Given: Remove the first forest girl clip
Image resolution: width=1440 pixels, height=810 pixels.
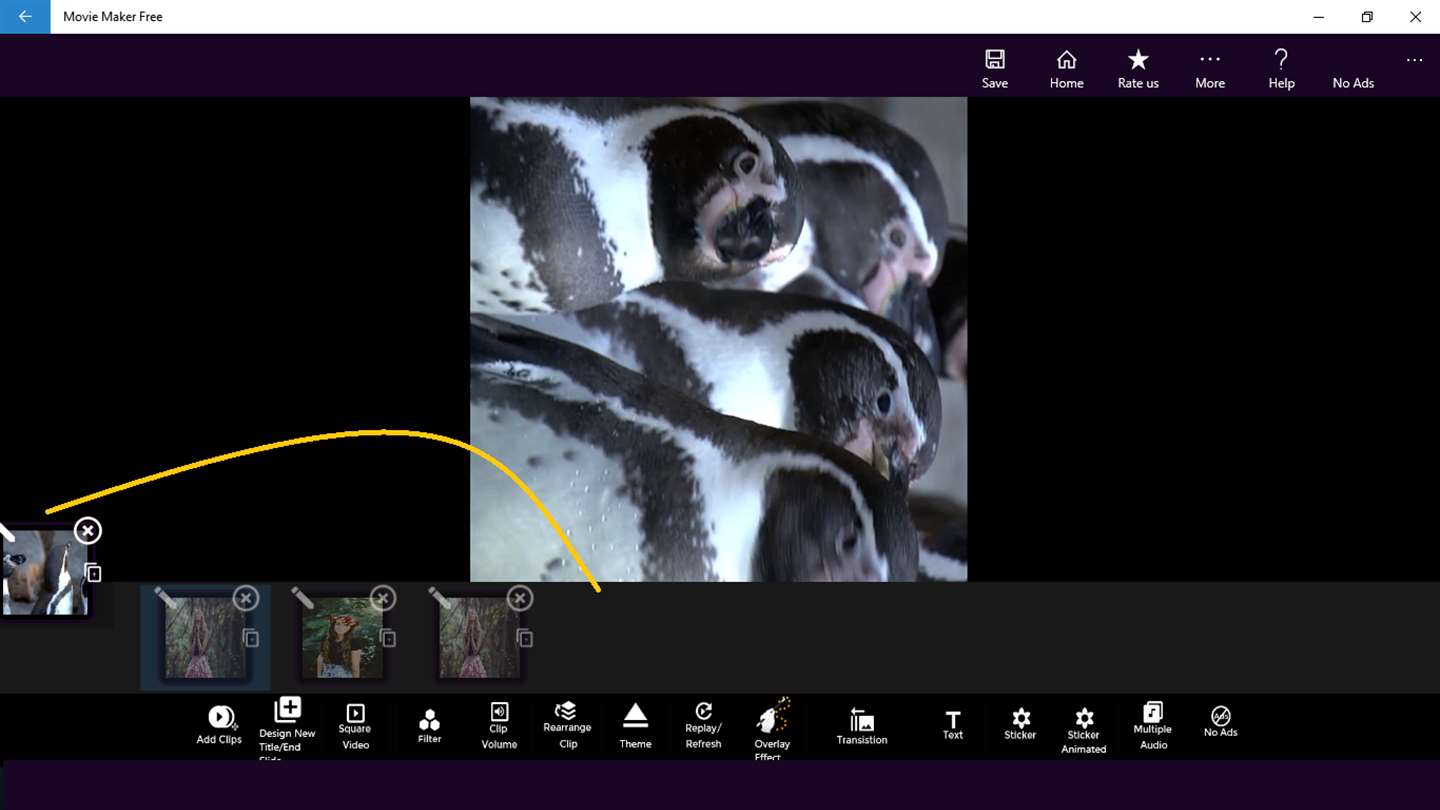Looking at the screenshot, I should point(245,598).
